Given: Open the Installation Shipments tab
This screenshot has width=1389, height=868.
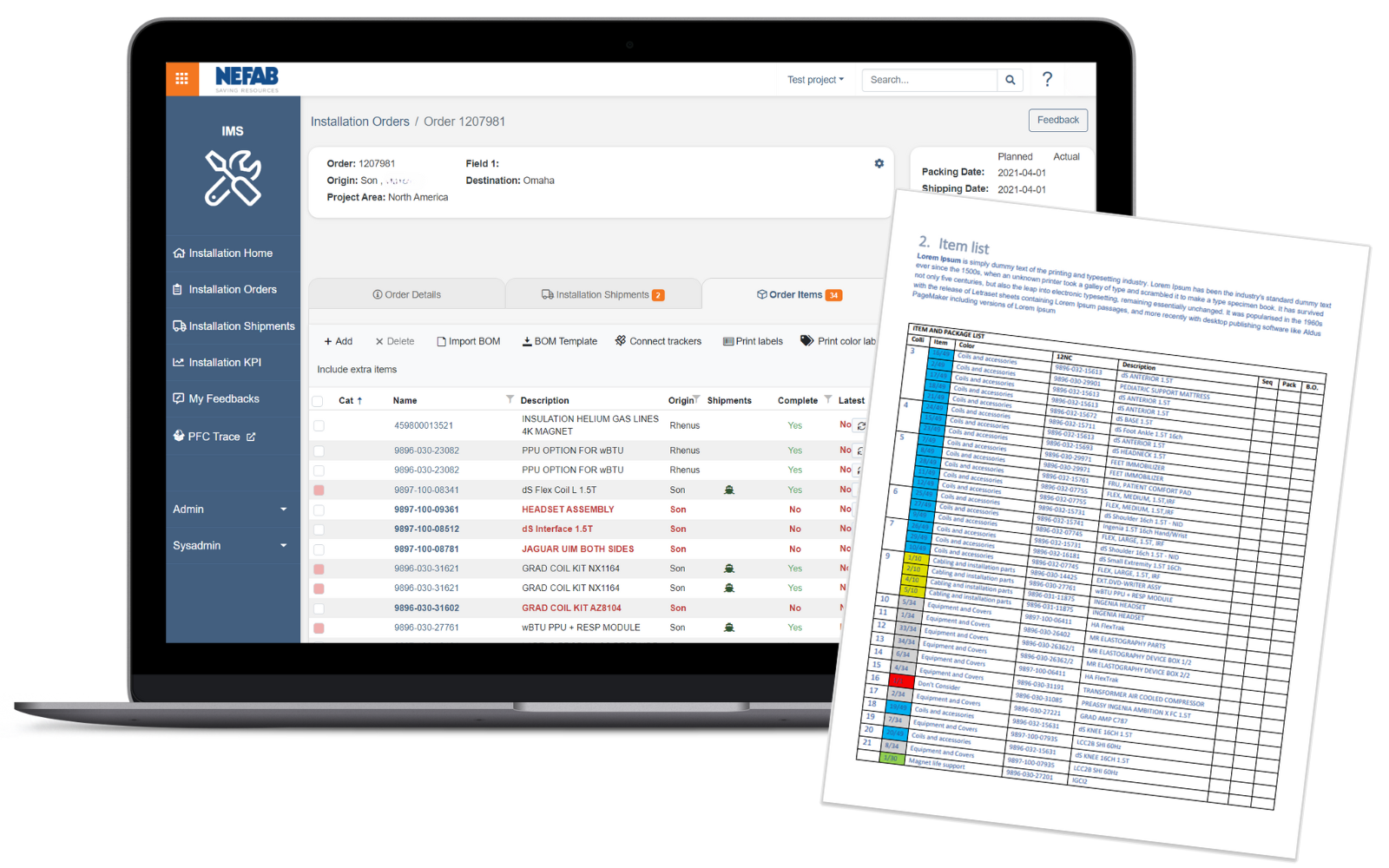Looking at the screenshot, I should [602, 295].
